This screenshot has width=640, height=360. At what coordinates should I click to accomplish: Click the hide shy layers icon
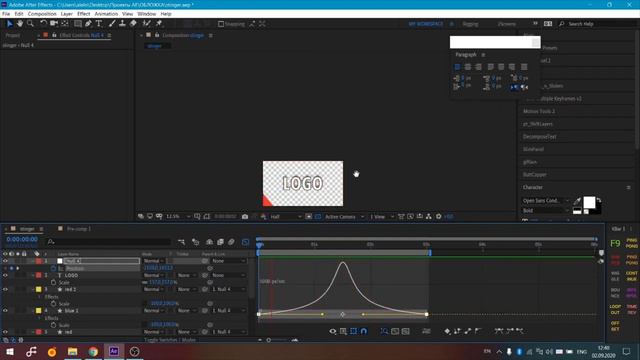click(209, 242)
